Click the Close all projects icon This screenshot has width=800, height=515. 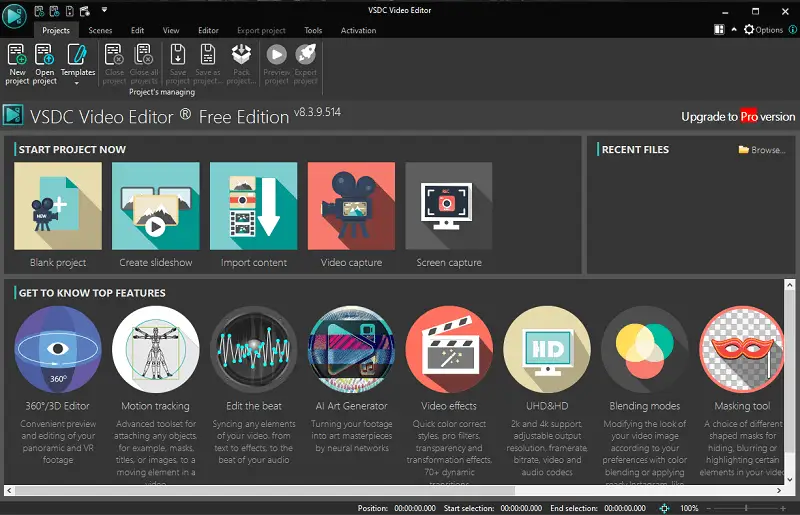(x=144, y=55)
